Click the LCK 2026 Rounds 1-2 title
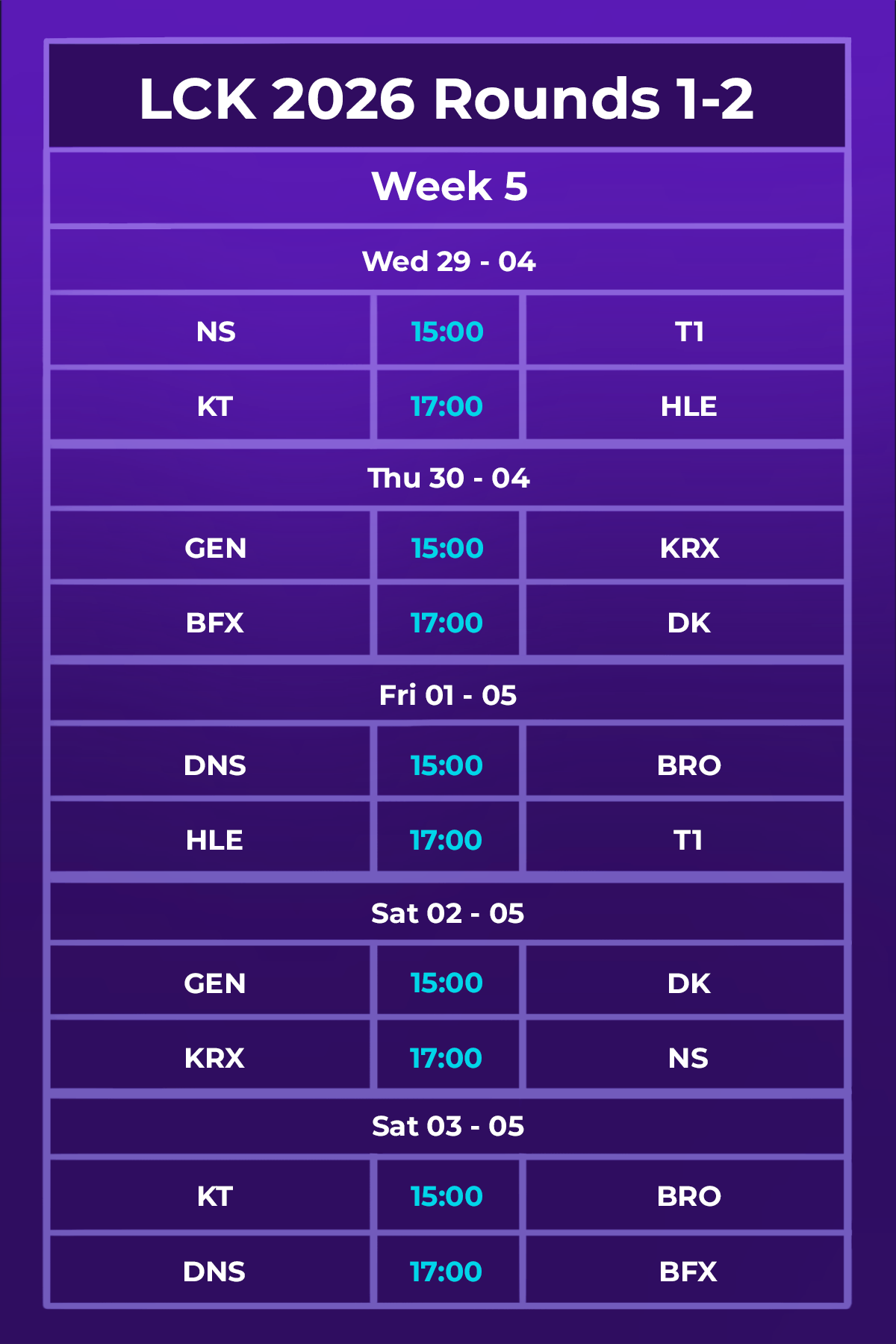The width and height of the screenshot is (896, 1344). (447, 99)
